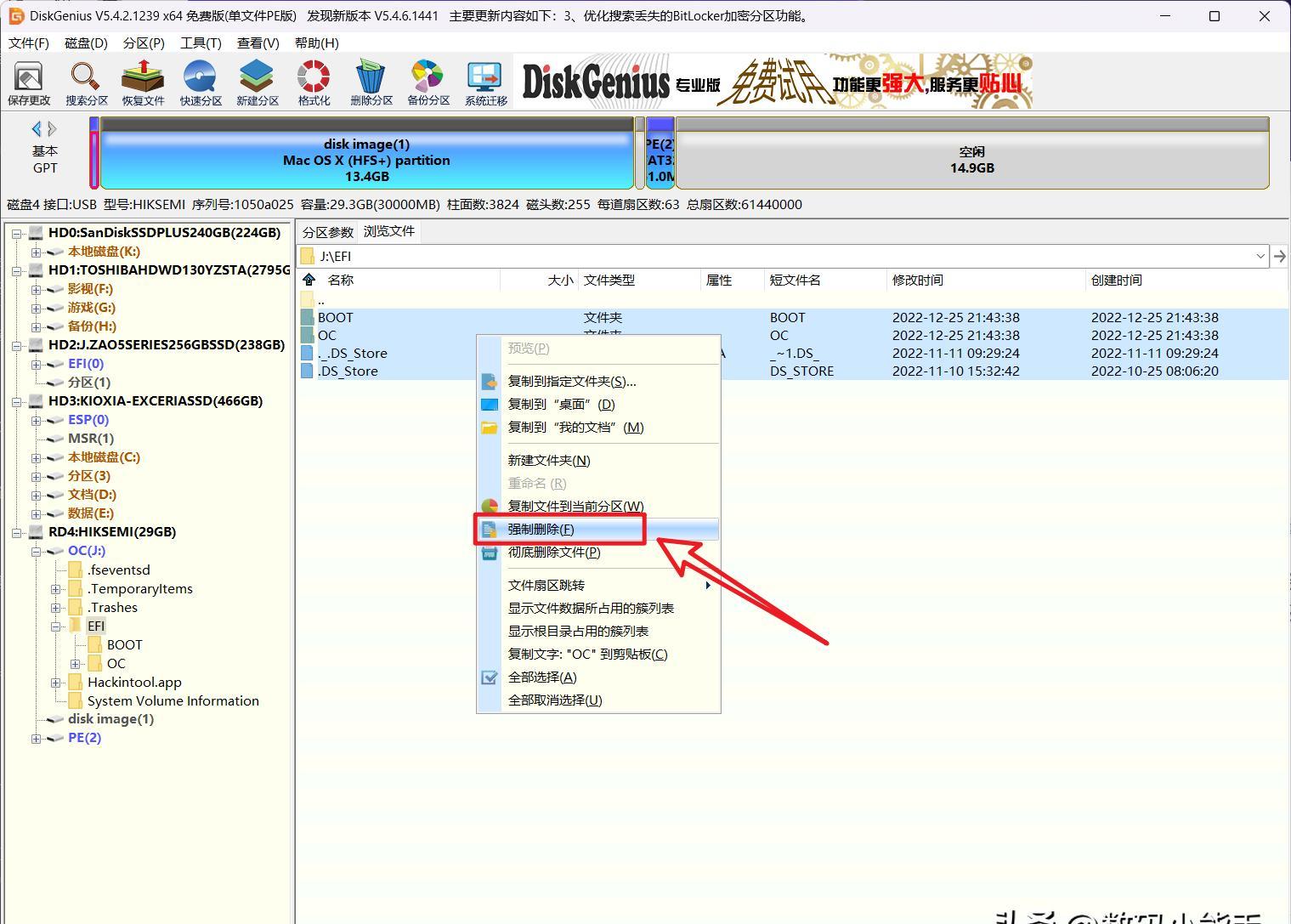Launch the System Migration (系统迁移) tool
Screen dimensions: 1291x924
click(485, 83)
